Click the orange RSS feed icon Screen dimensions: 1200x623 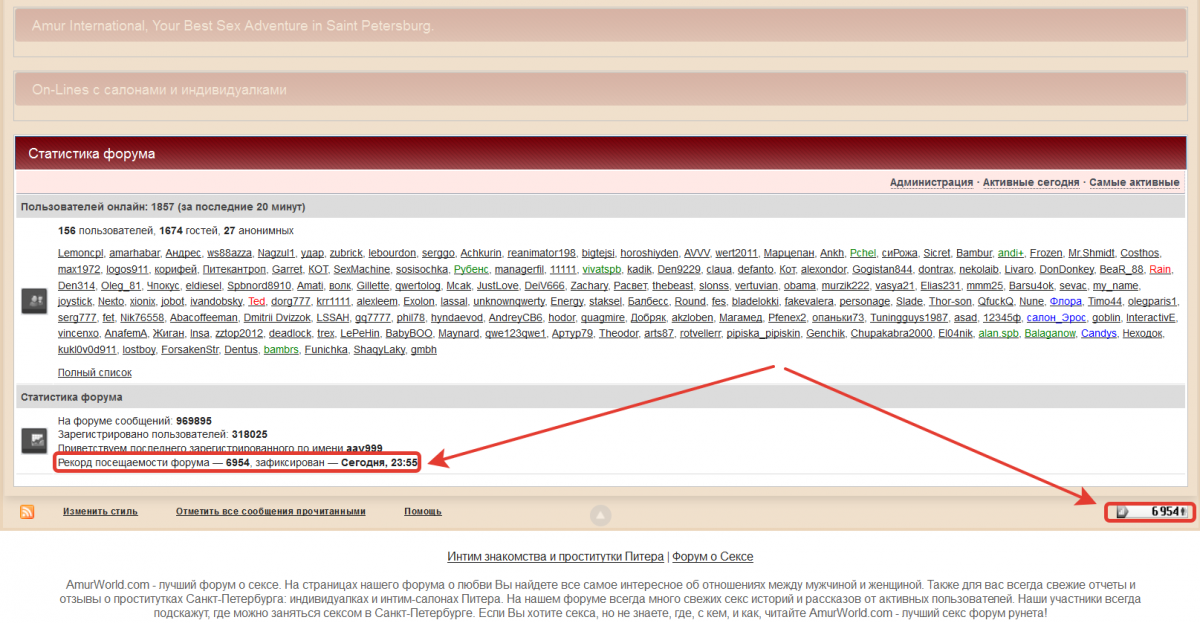27,512
